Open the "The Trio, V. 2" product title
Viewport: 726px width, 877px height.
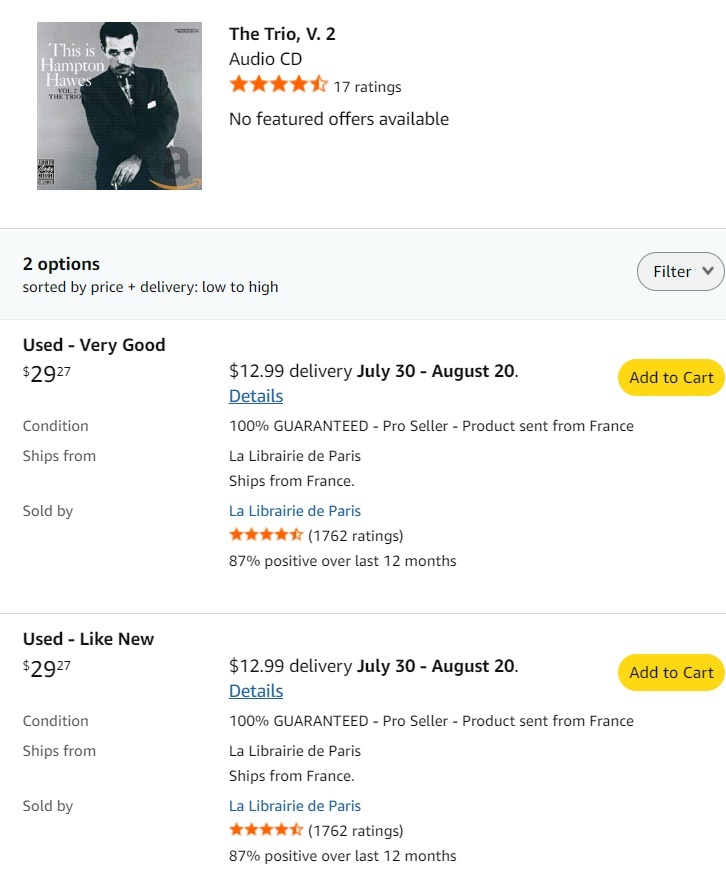tap(282, 34)
